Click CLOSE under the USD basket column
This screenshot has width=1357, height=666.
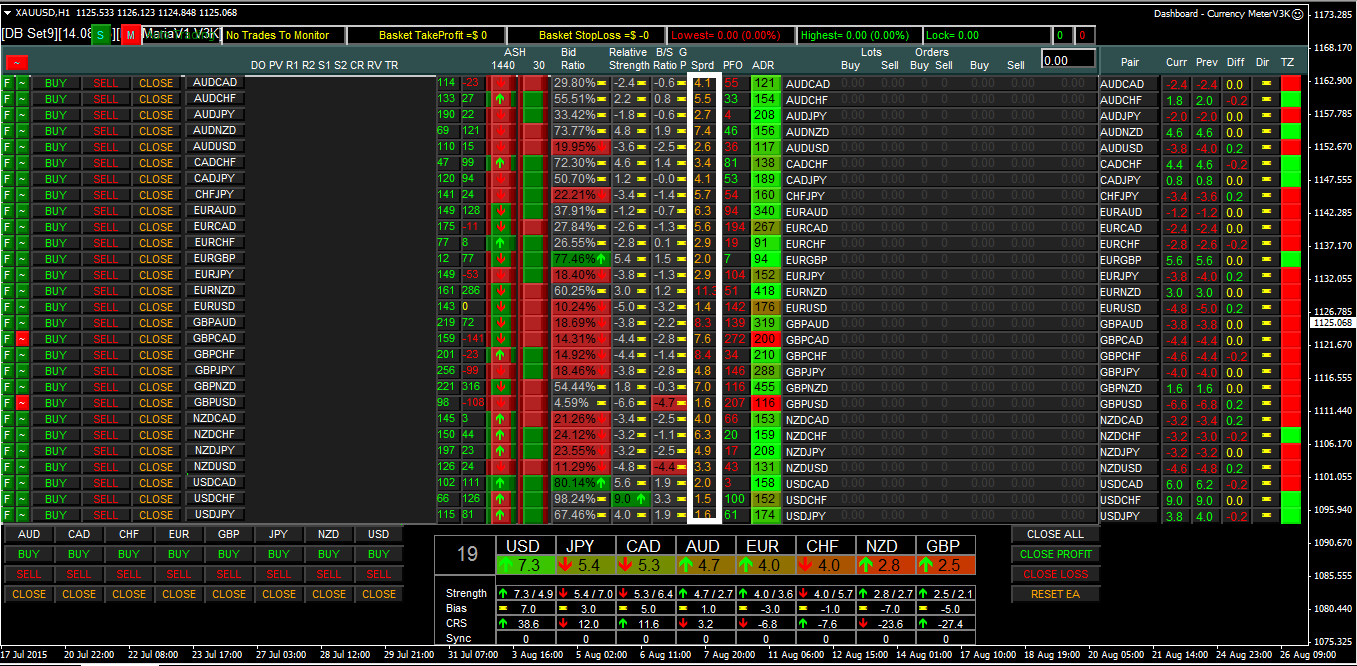(379, 594)
